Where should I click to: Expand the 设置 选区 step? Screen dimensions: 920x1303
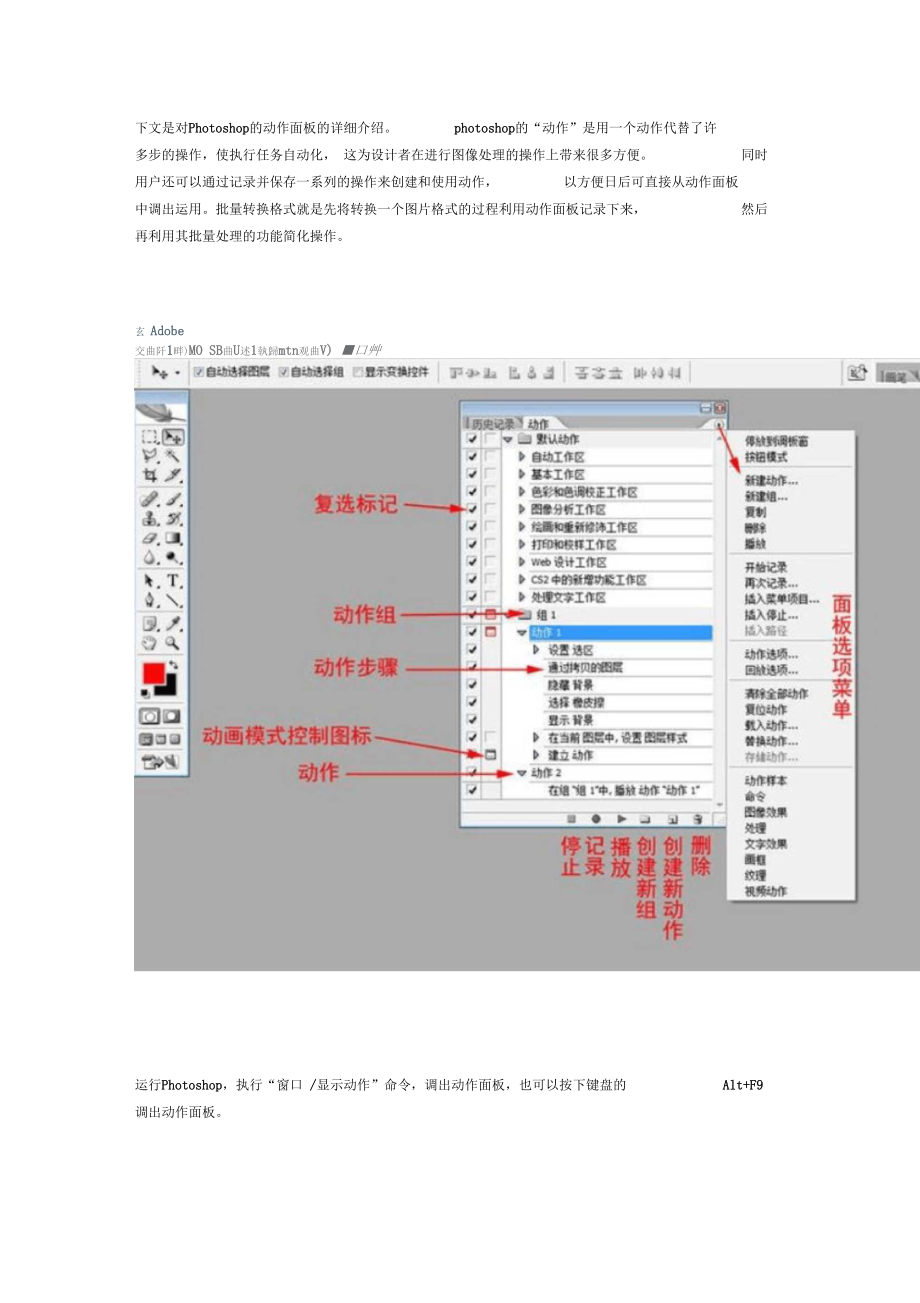point(536,650)
